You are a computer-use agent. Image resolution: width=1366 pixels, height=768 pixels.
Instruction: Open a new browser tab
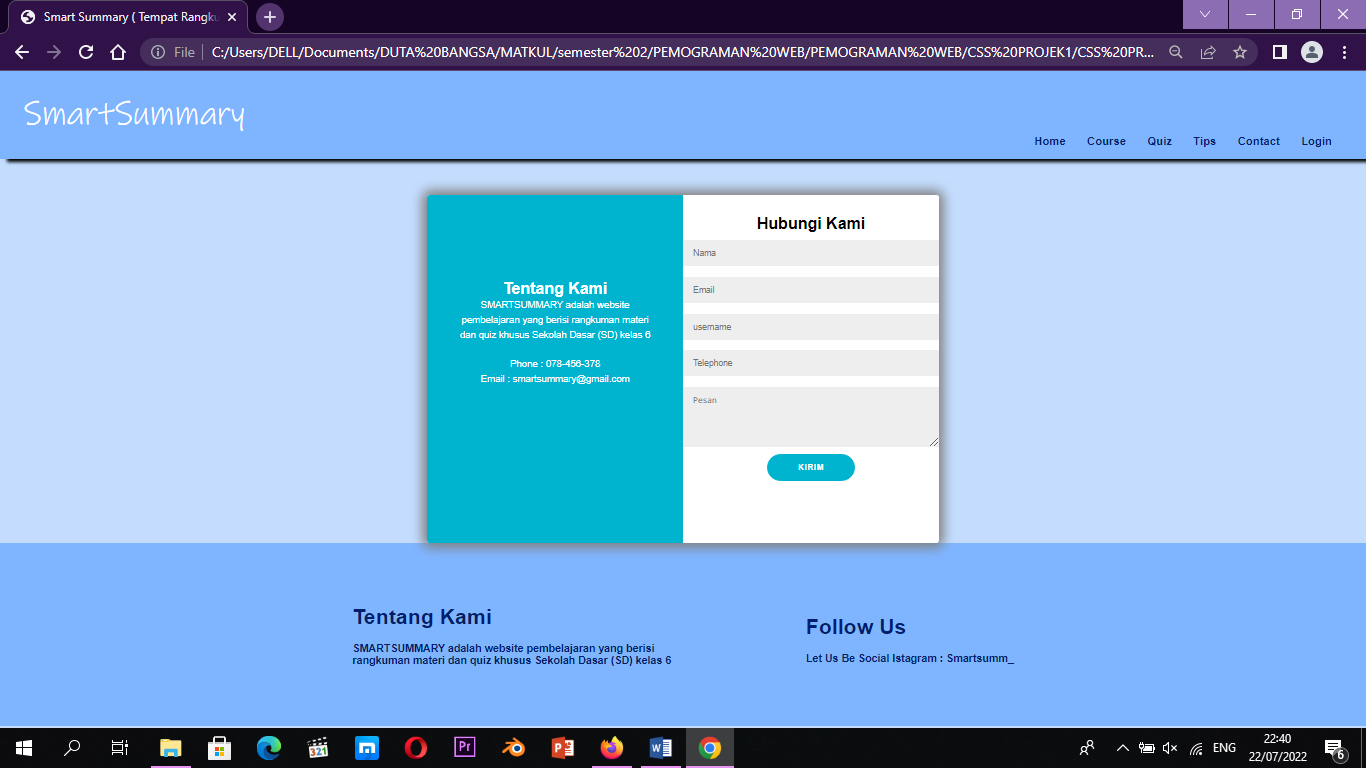point(270,17)
